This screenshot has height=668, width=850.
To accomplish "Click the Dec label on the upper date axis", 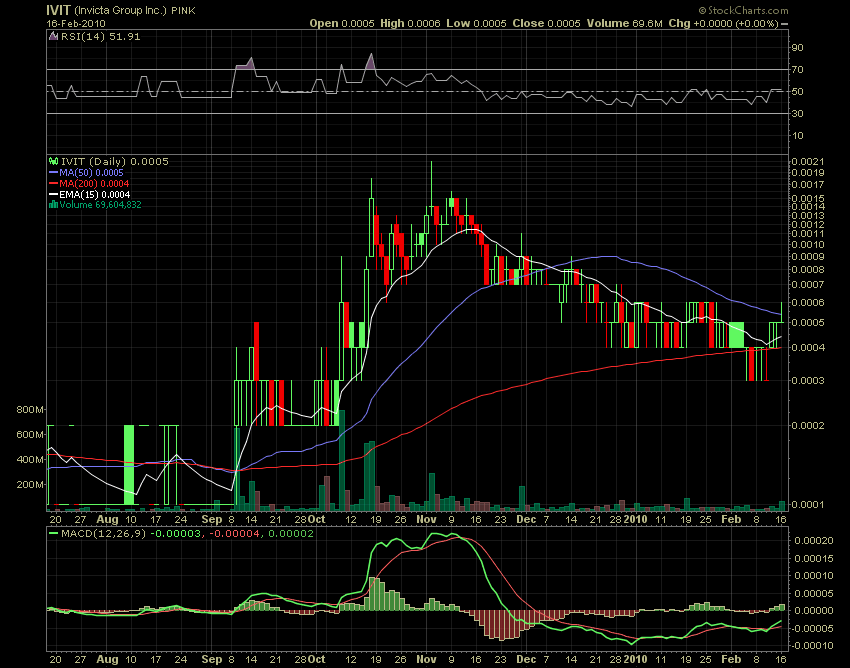I will 526,519.
